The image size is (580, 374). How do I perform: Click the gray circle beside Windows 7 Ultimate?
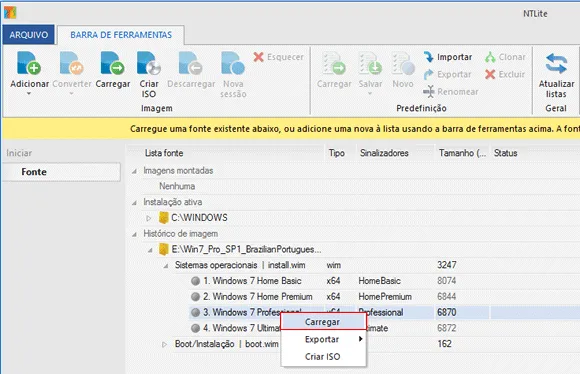(195, 328)
